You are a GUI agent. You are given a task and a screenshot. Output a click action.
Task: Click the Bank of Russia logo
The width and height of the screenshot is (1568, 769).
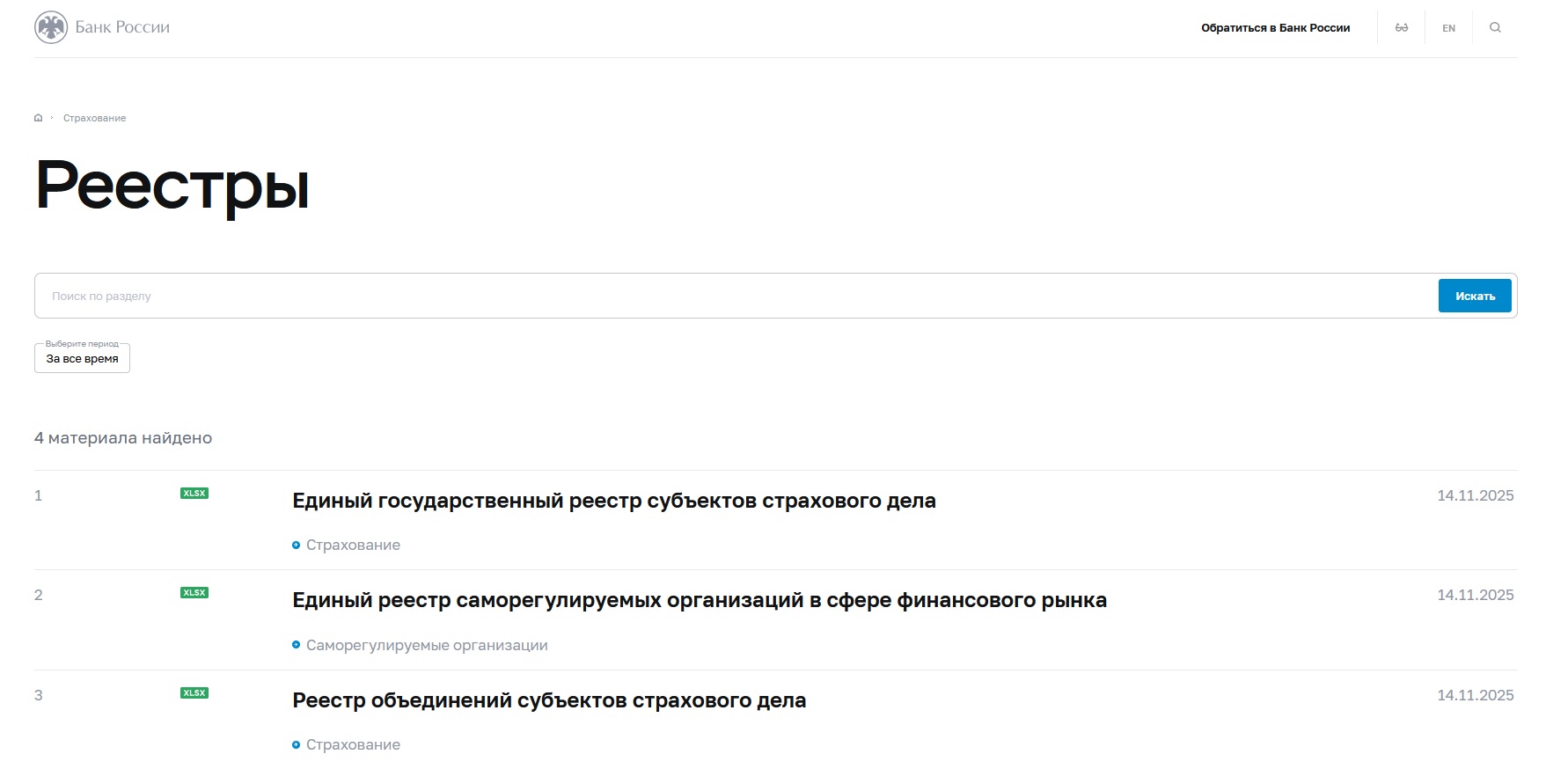101,26
